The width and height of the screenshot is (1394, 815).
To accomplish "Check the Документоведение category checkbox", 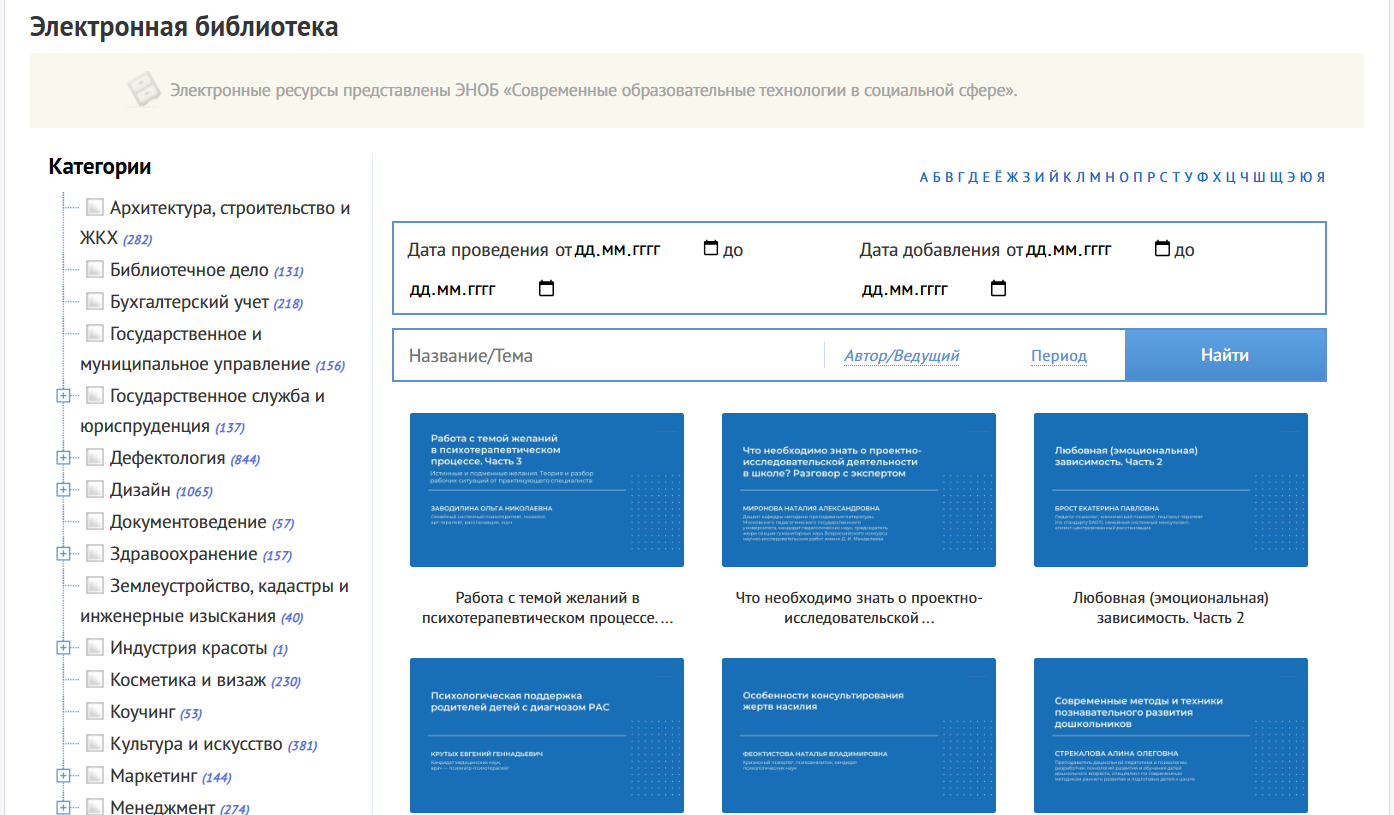I will 95,521.
